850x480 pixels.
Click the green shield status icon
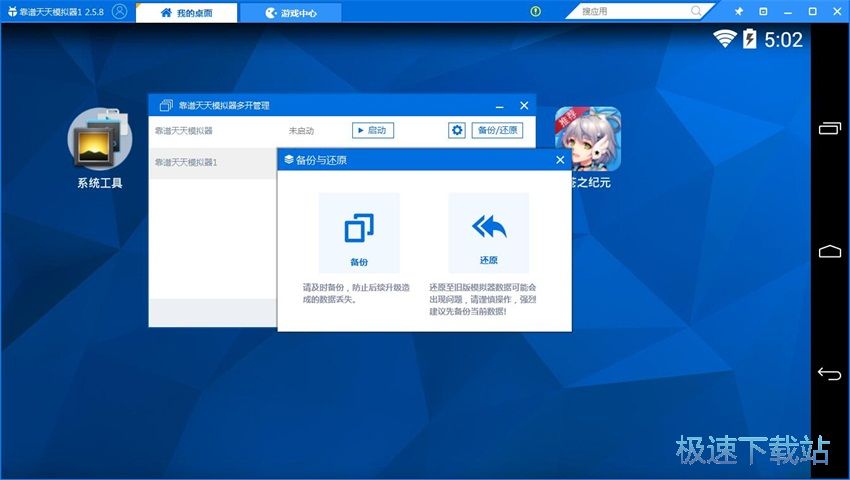click(x=536, y=11)
